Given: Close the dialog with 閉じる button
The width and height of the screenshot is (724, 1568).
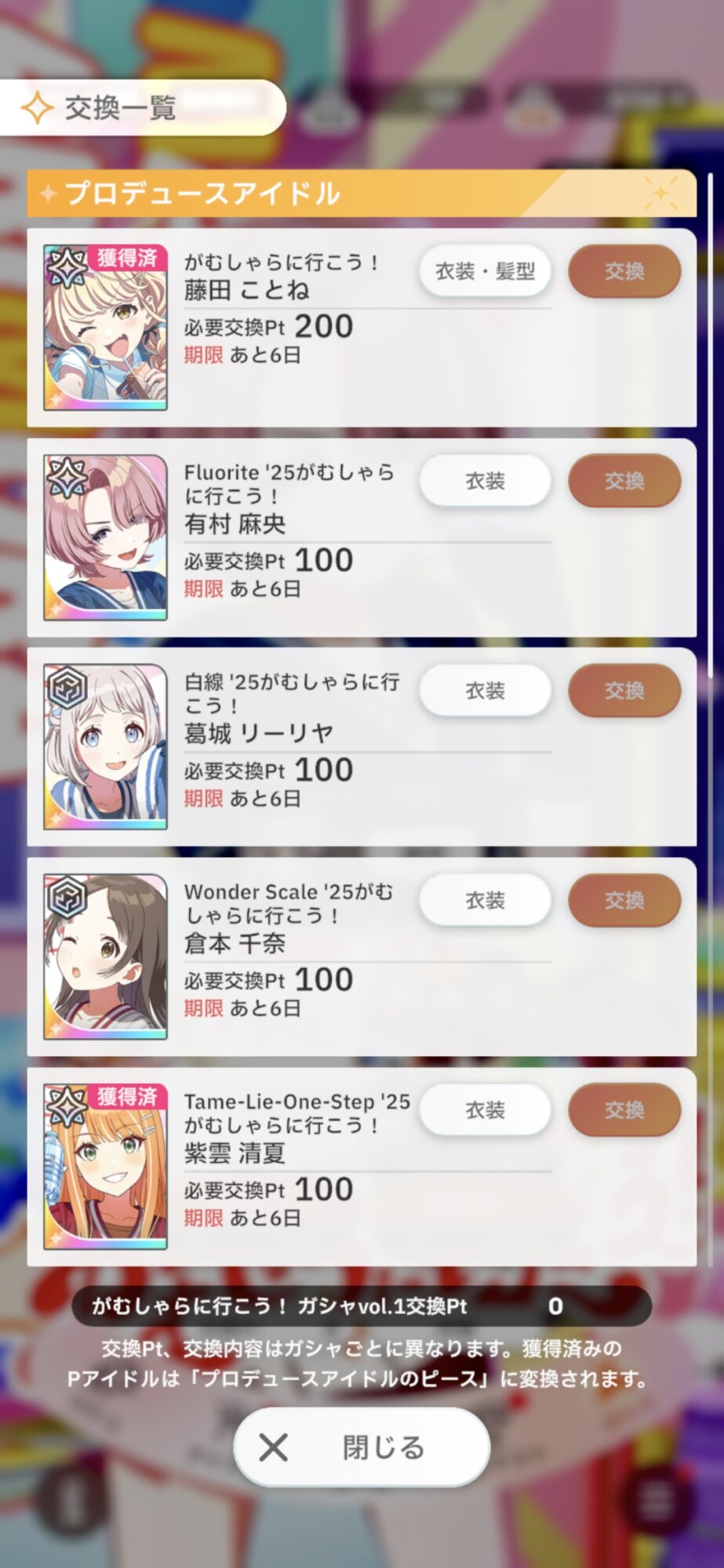Looking at the screenshot, I should 362,1447.
